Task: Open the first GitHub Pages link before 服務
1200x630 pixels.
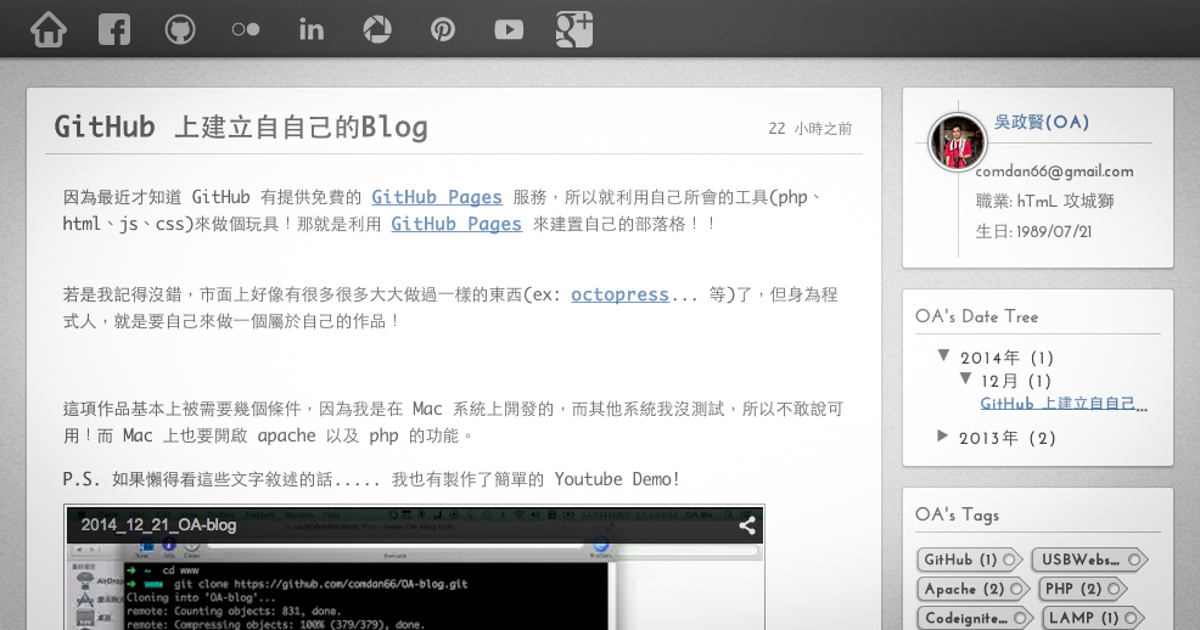Action: click(x=437, y=197)
